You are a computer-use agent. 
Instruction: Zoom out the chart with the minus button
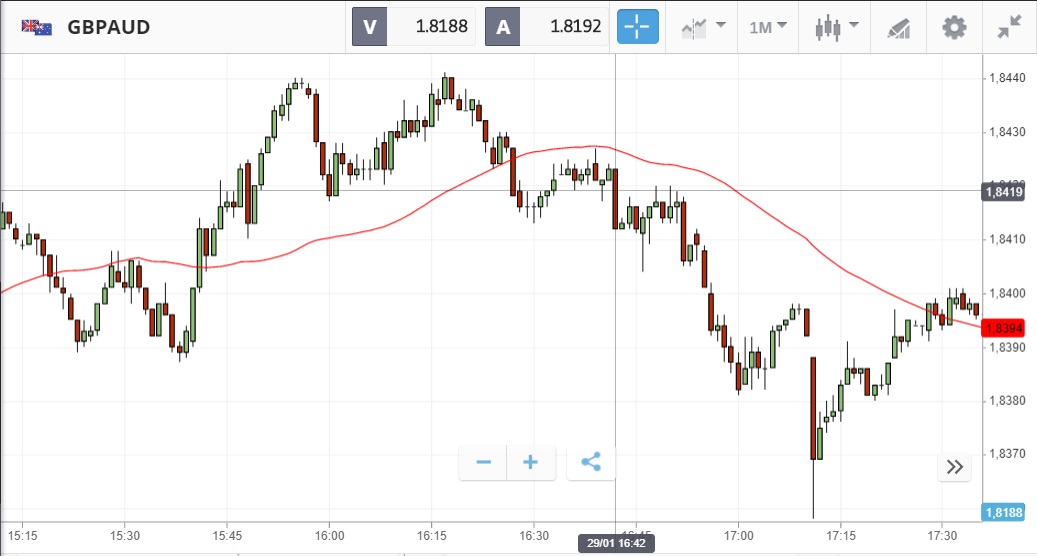484,462
